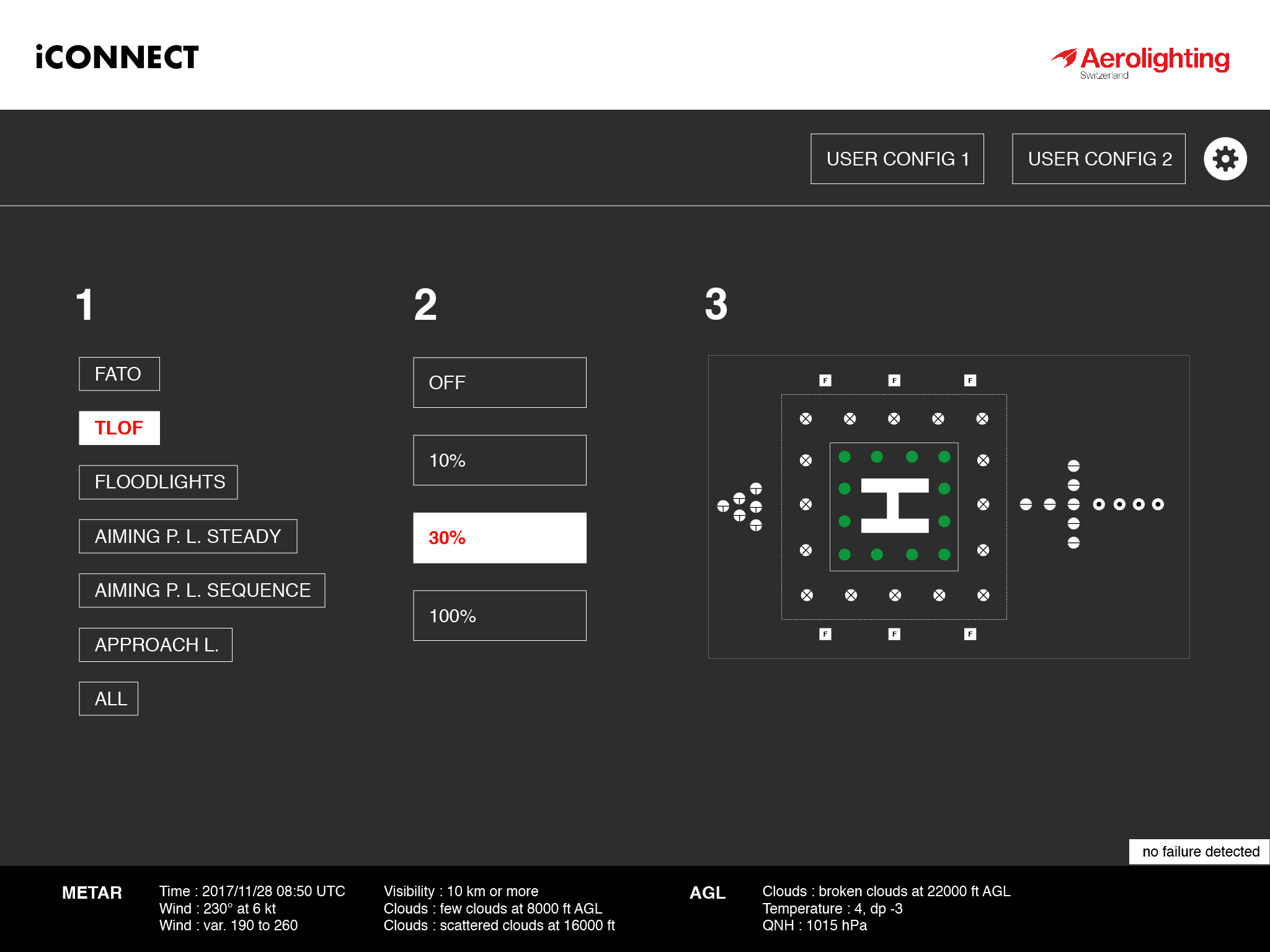Viewport: 1270px width, 952px height.
Task: Load USER CONFIG 2 preset
Action: (1098, 159)
